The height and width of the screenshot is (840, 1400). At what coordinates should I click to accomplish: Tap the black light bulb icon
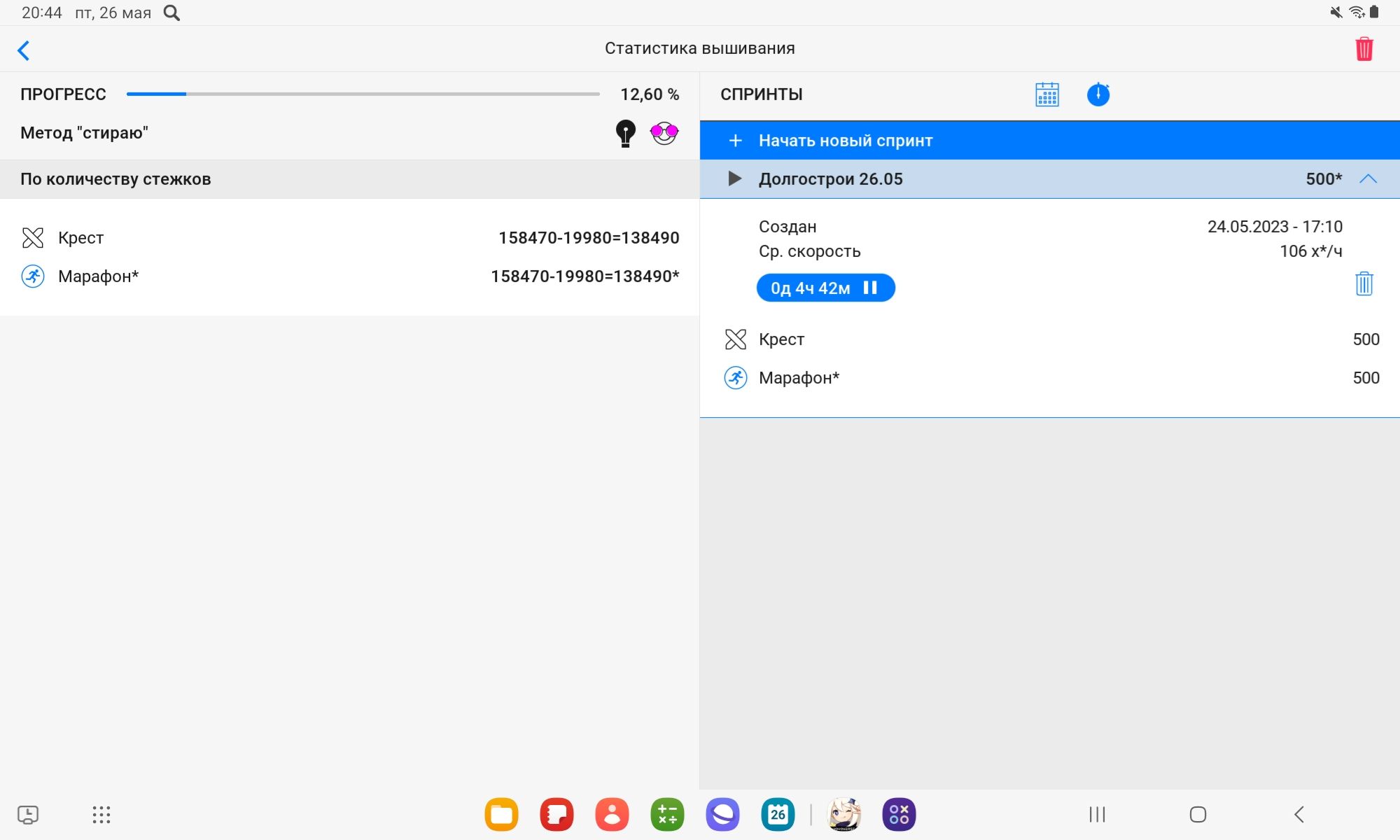point(625,133)
